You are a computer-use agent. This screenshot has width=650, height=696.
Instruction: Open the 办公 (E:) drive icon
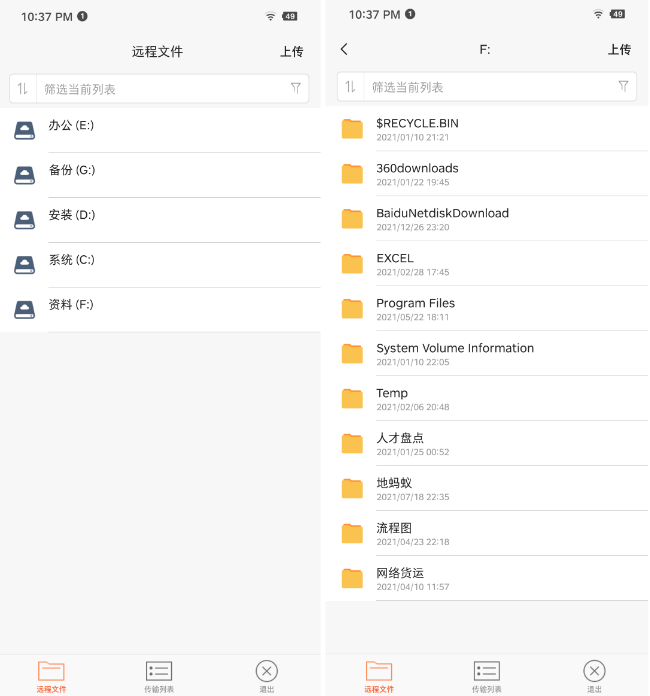(x=24, y=130)
